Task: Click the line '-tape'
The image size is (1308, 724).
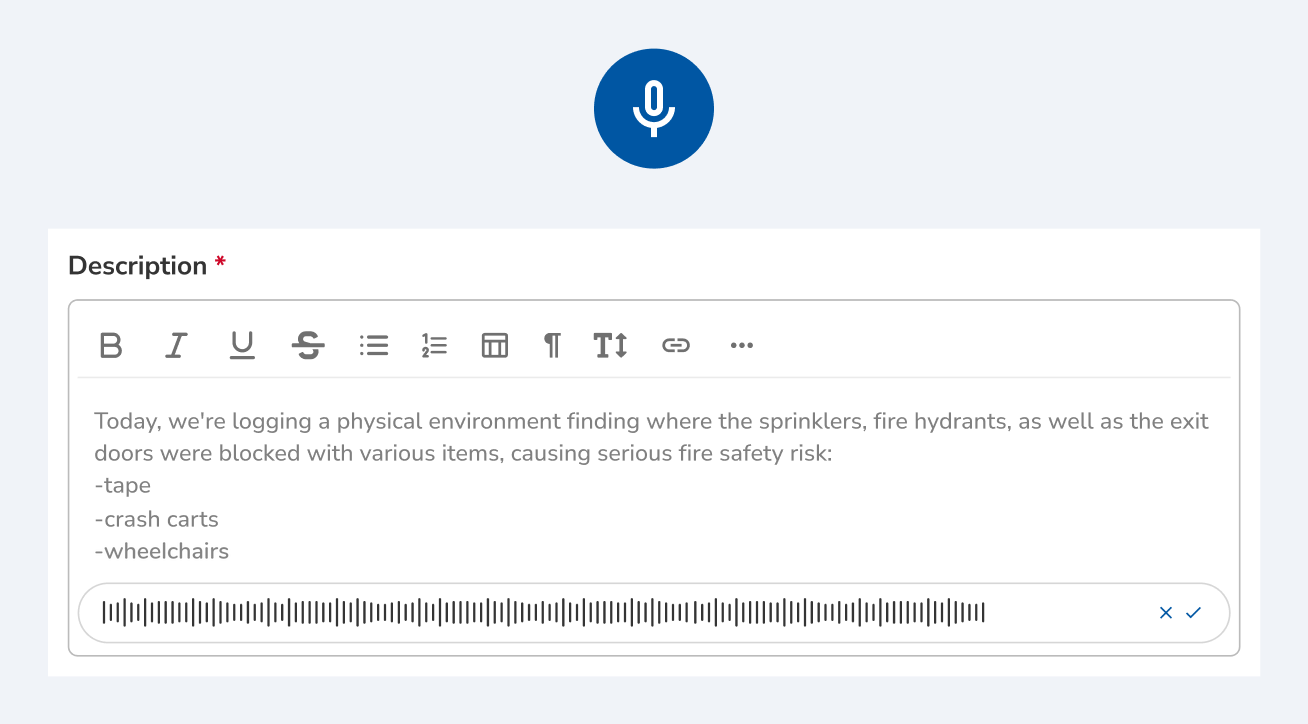Action: click(123, 486)
